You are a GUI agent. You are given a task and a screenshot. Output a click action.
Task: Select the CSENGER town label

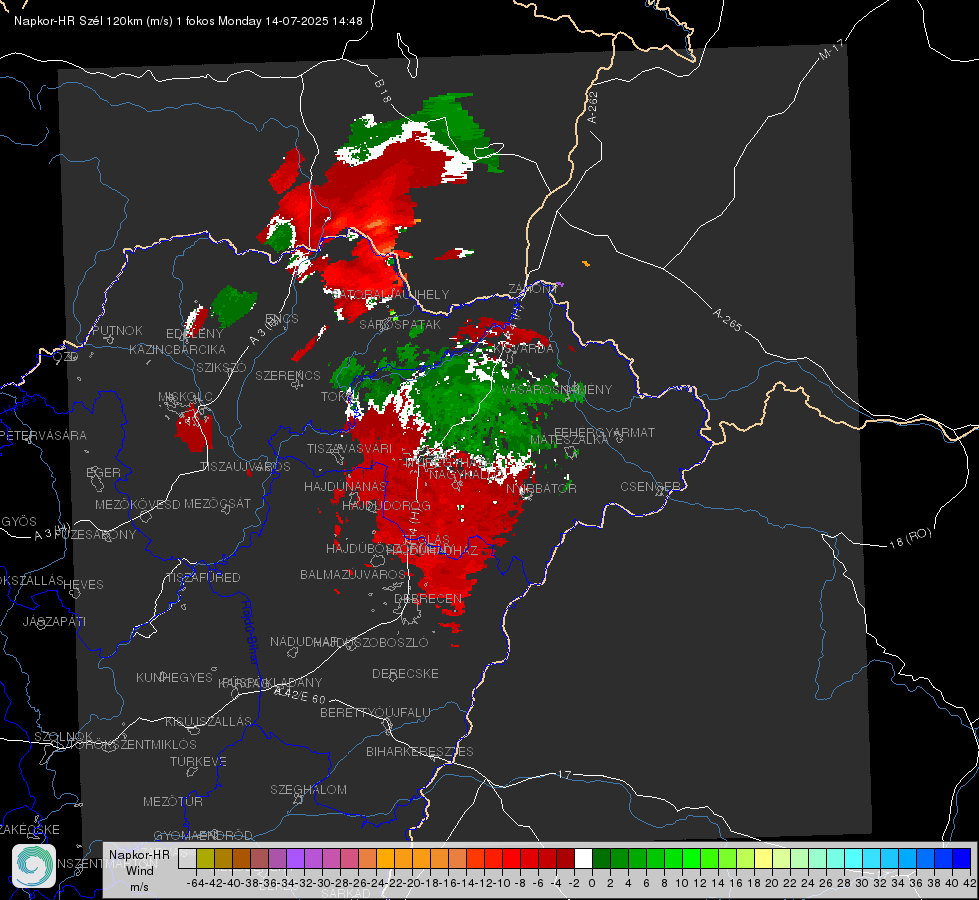(x=651, y=487)
